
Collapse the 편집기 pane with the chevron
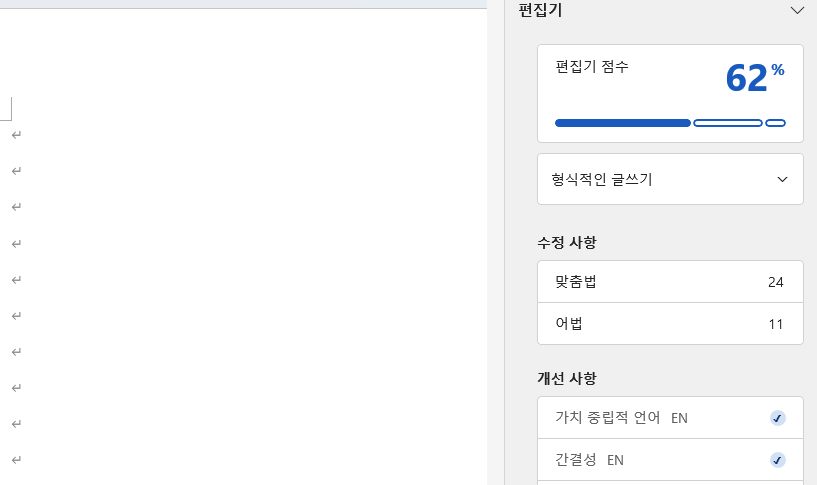[x=797, y=11]
